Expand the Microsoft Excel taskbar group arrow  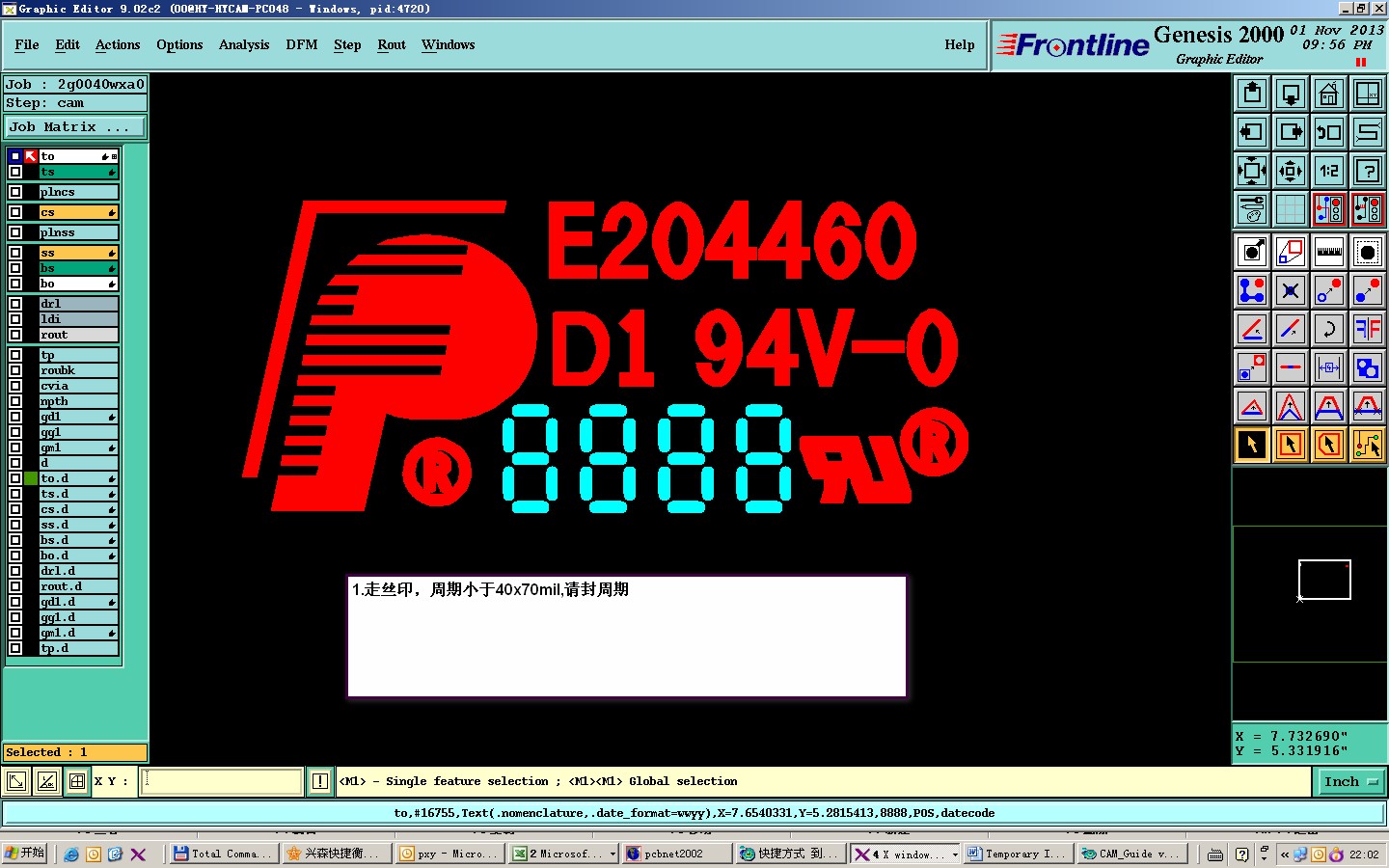(613, 854)
